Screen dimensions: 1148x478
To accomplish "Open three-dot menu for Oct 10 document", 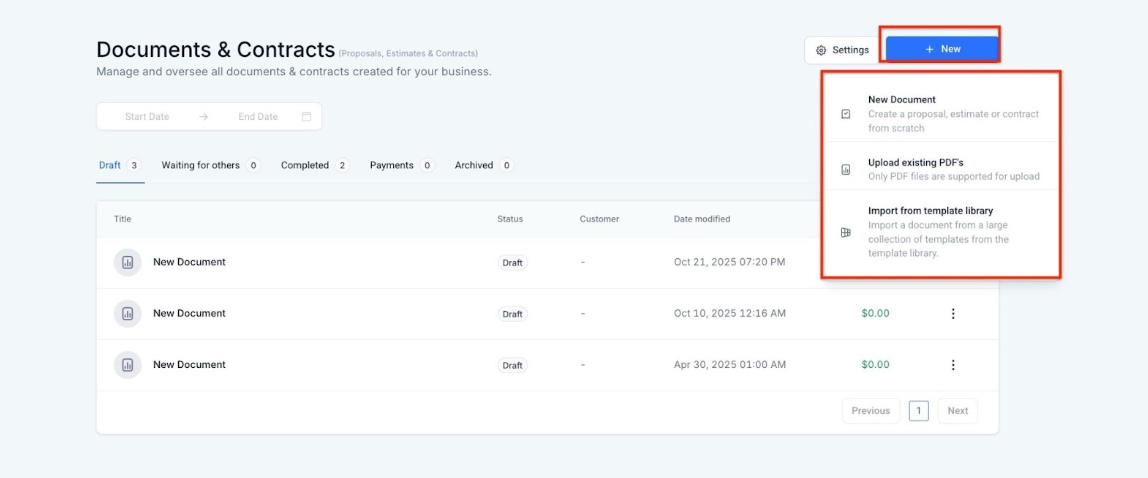I will (x=952, y=314).
